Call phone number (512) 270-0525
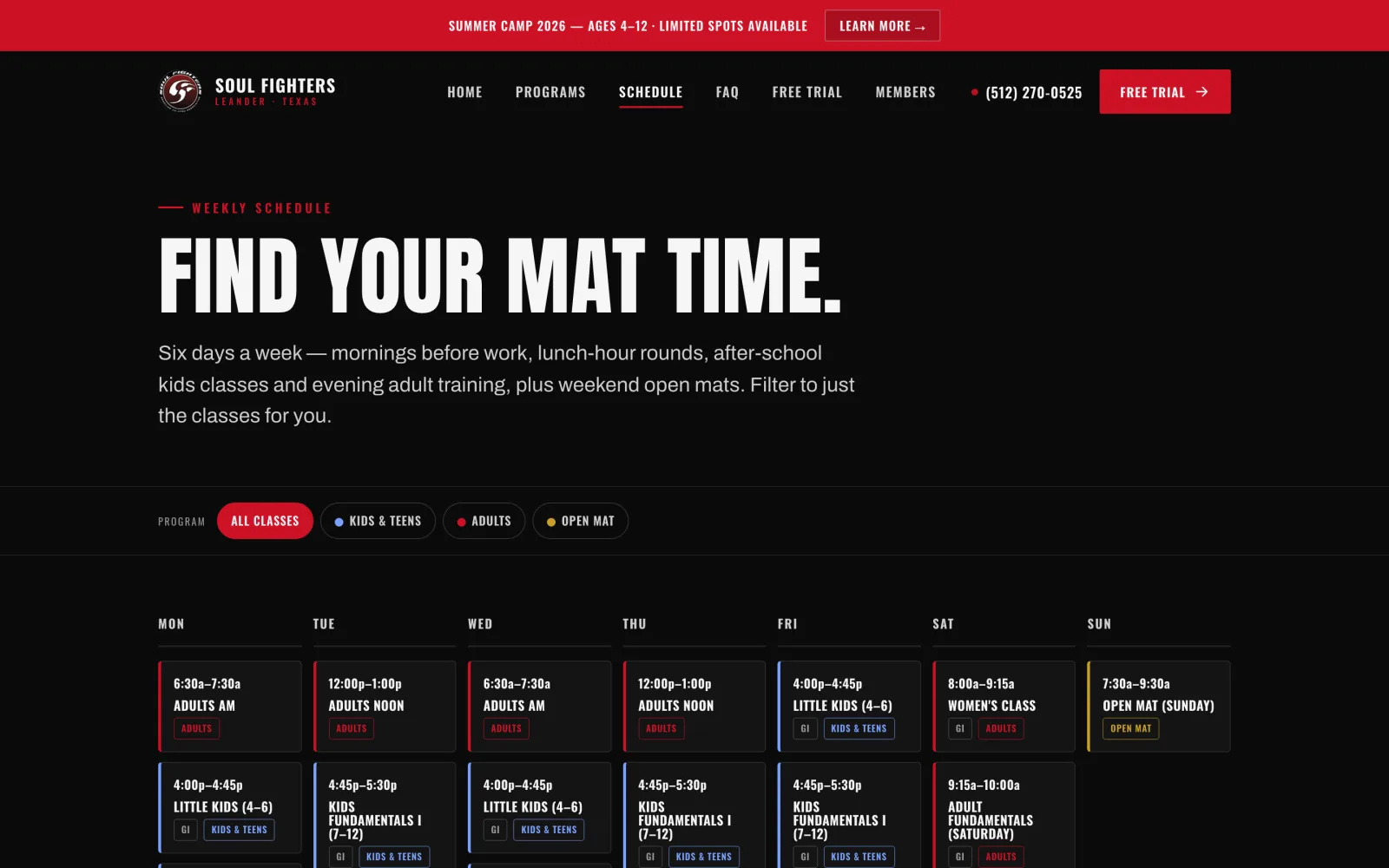The image size is (1389, 868). pyautogui.click(x=1027, y=93)
